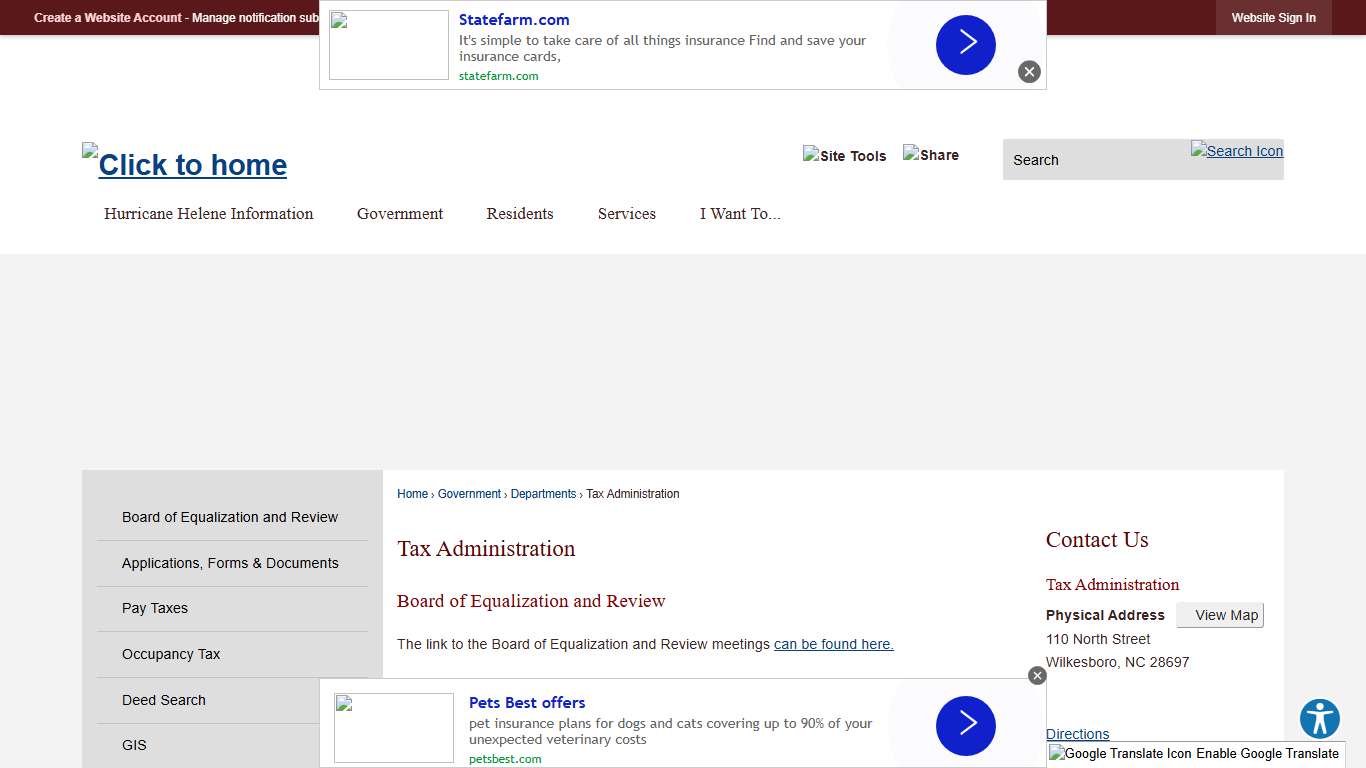Viewport: 1366px width, 768px height.
Task: Select Deed Search from the sidebar
Action: tap(164, 700)
